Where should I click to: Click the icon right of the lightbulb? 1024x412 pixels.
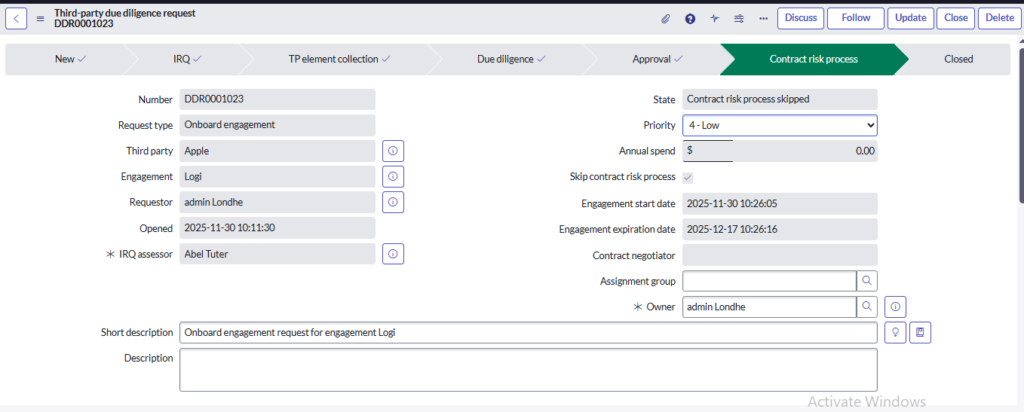pos(921,332)
